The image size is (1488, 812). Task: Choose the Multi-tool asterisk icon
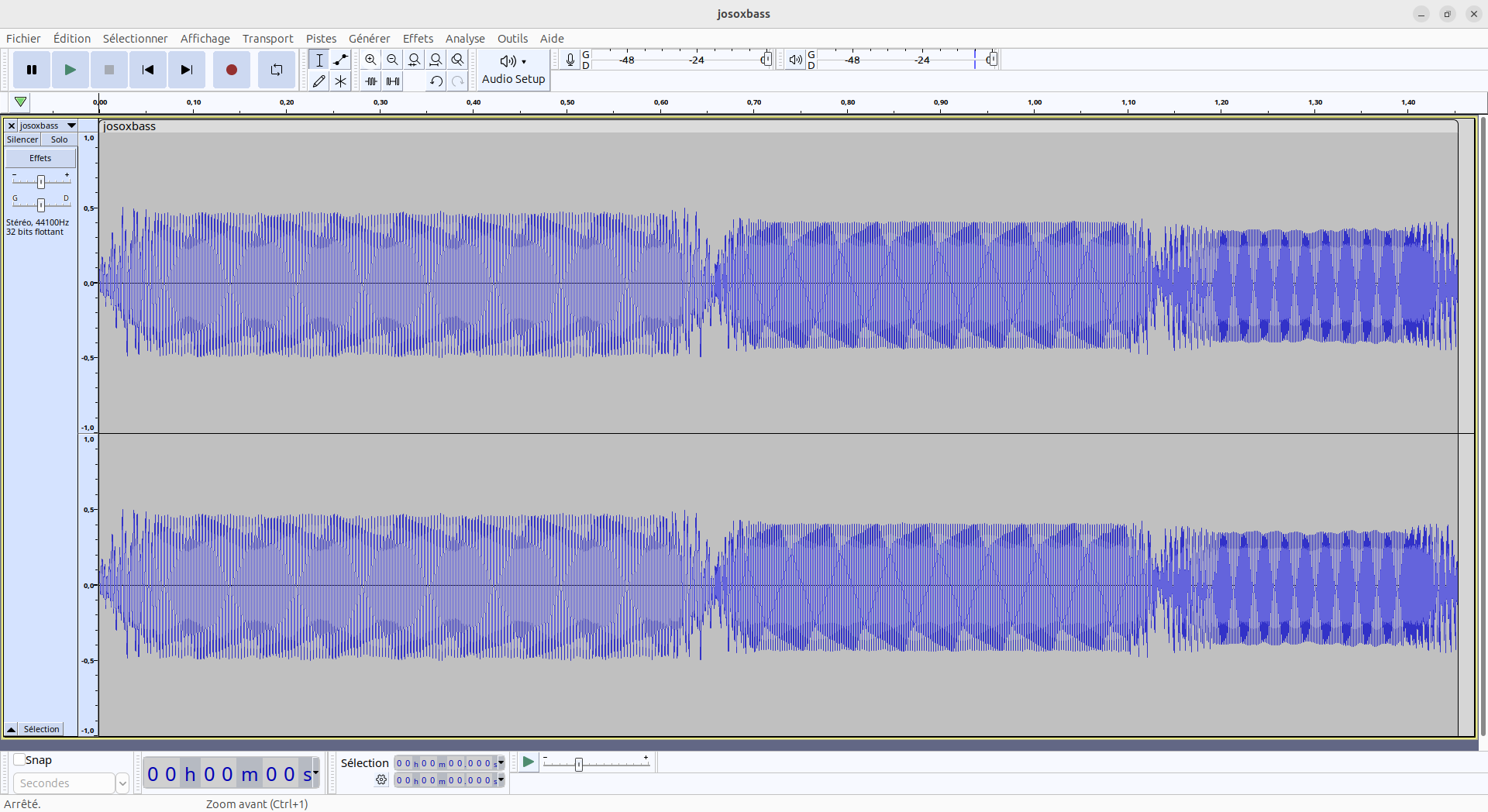340,81
